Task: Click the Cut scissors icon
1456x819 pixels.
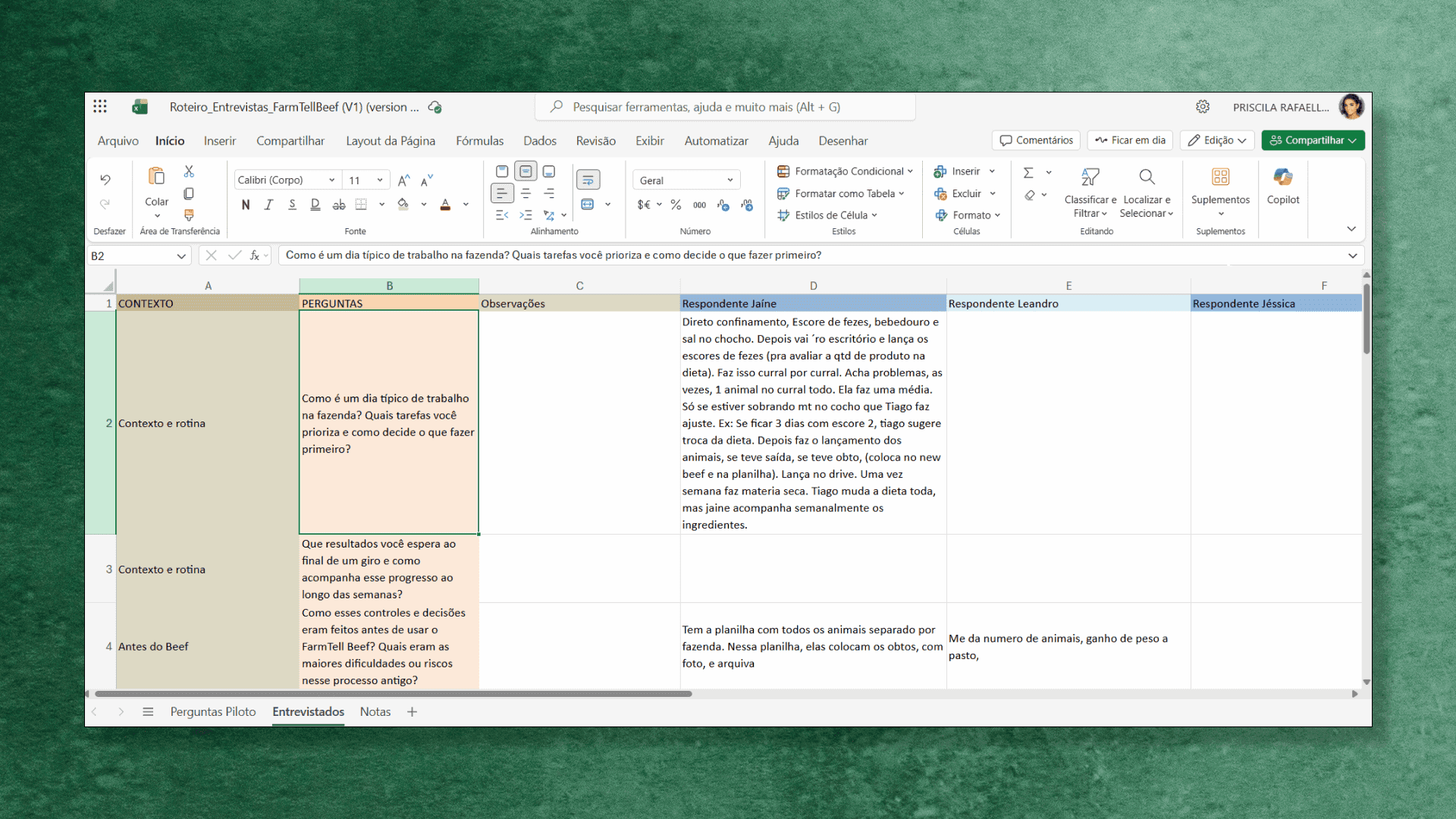Action: (189, 171)
